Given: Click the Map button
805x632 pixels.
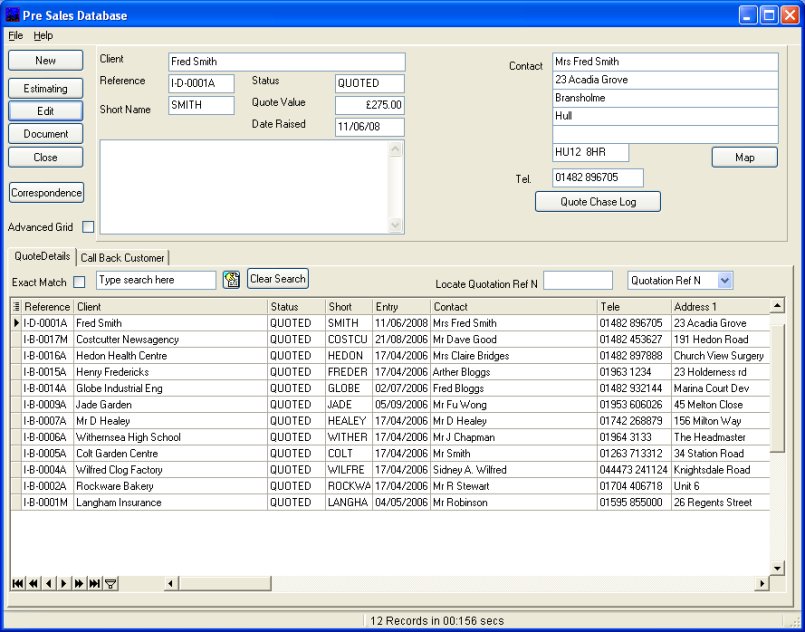Looking at the screenshot, I should tap(744, 157).
